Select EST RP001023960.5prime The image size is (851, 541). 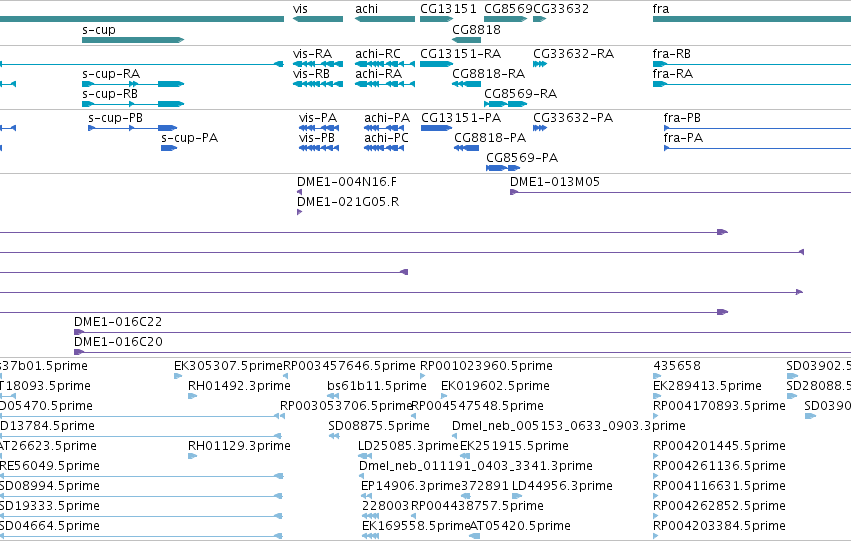tap(423, 375)
